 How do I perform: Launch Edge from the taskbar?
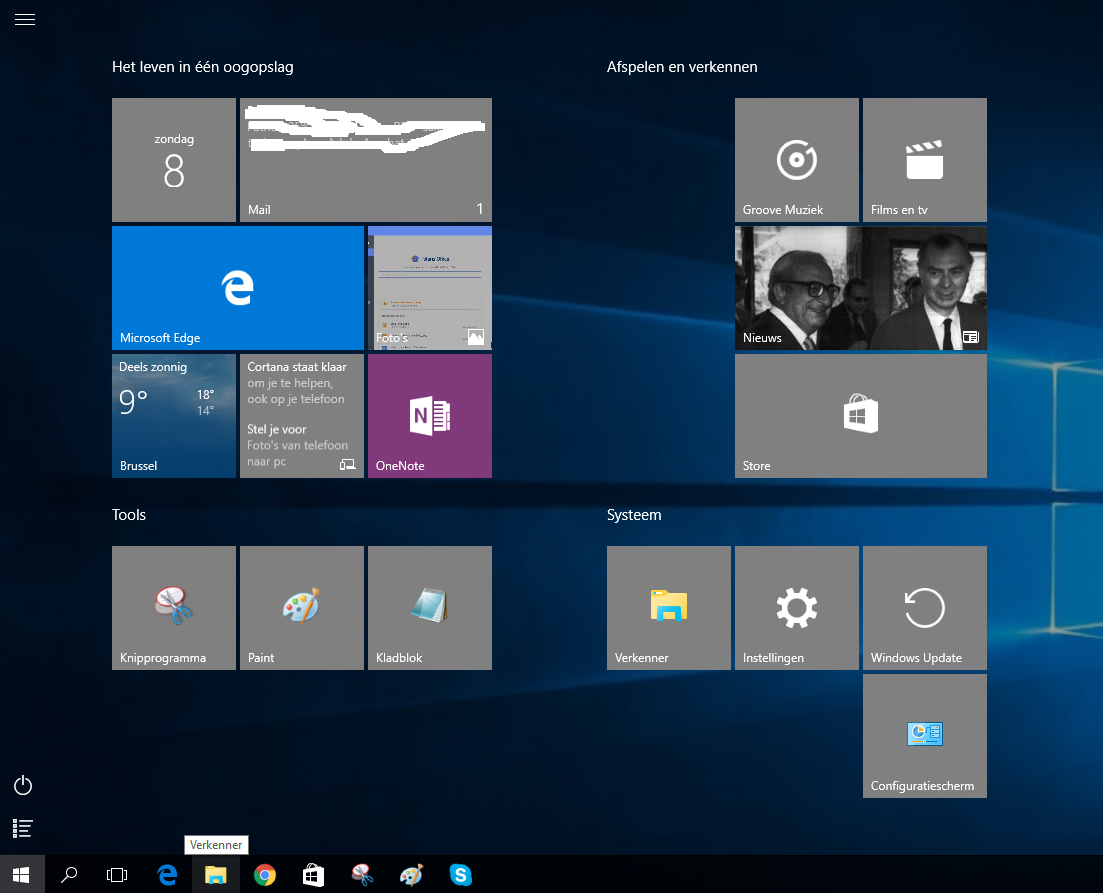(167, 875)
